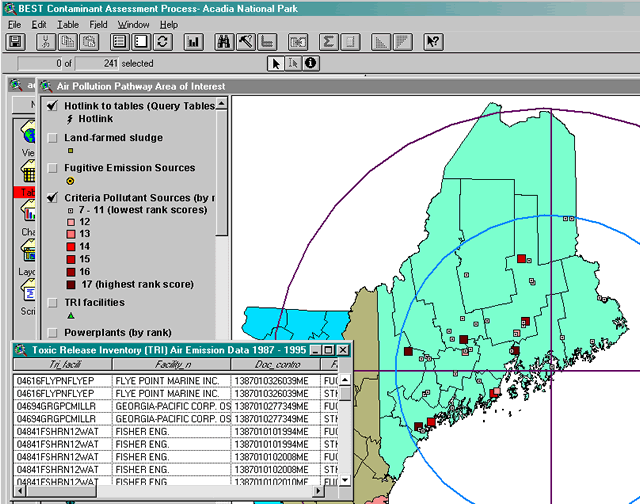The width and height of the screenshot is (640, 504).
Task: Click the Doc_contro column header
Action: click(x=276, y=364)
